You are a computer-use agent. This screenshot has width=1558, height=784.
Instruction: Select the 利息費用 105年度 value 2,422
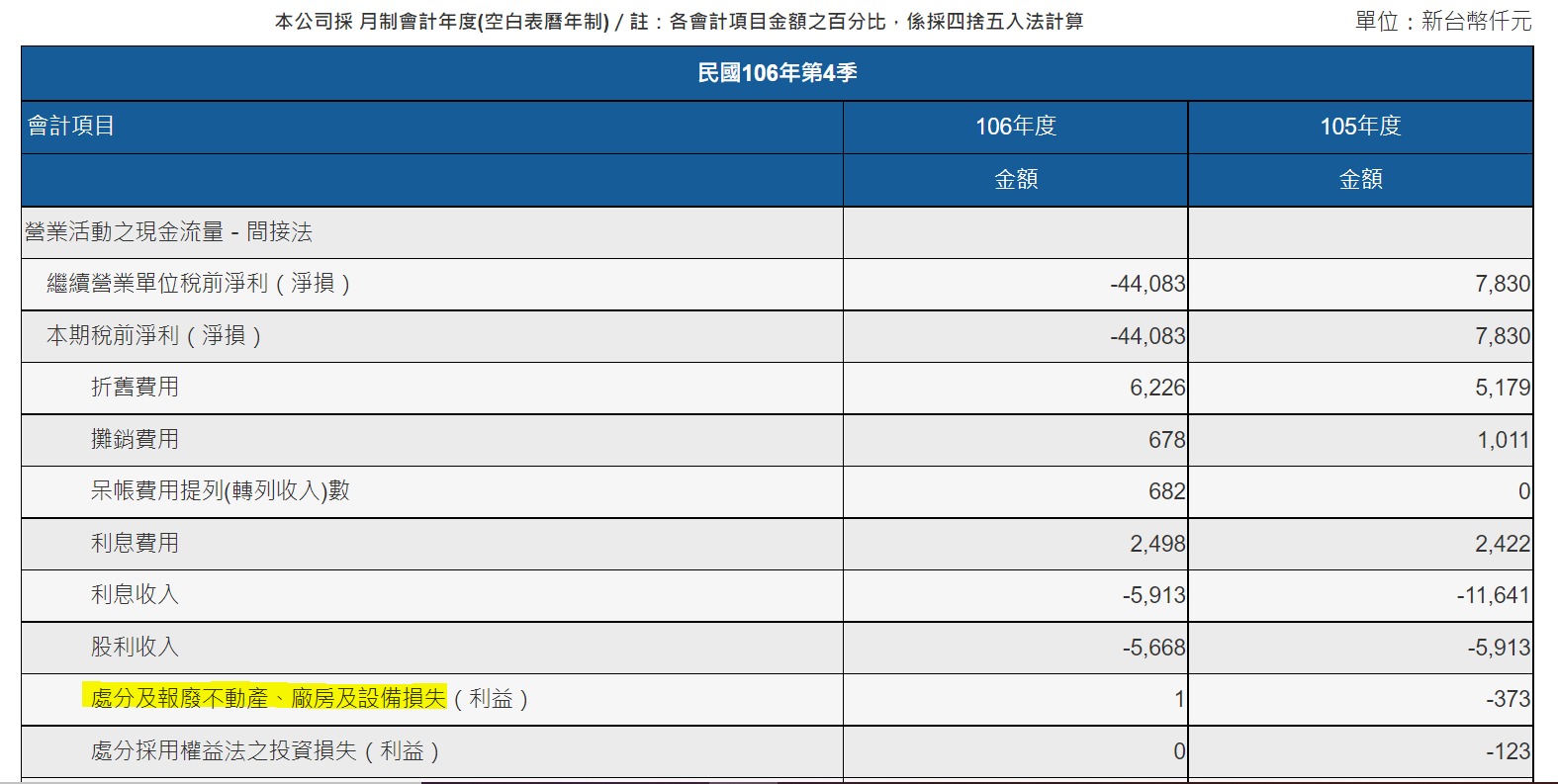pos(1502,544)
